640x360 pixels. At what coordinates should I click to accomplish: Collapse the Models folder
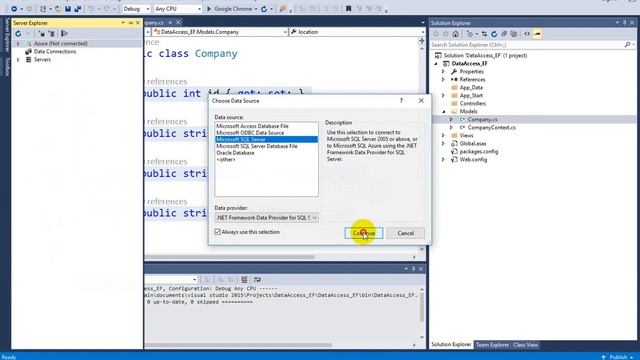tap(444, 111)
